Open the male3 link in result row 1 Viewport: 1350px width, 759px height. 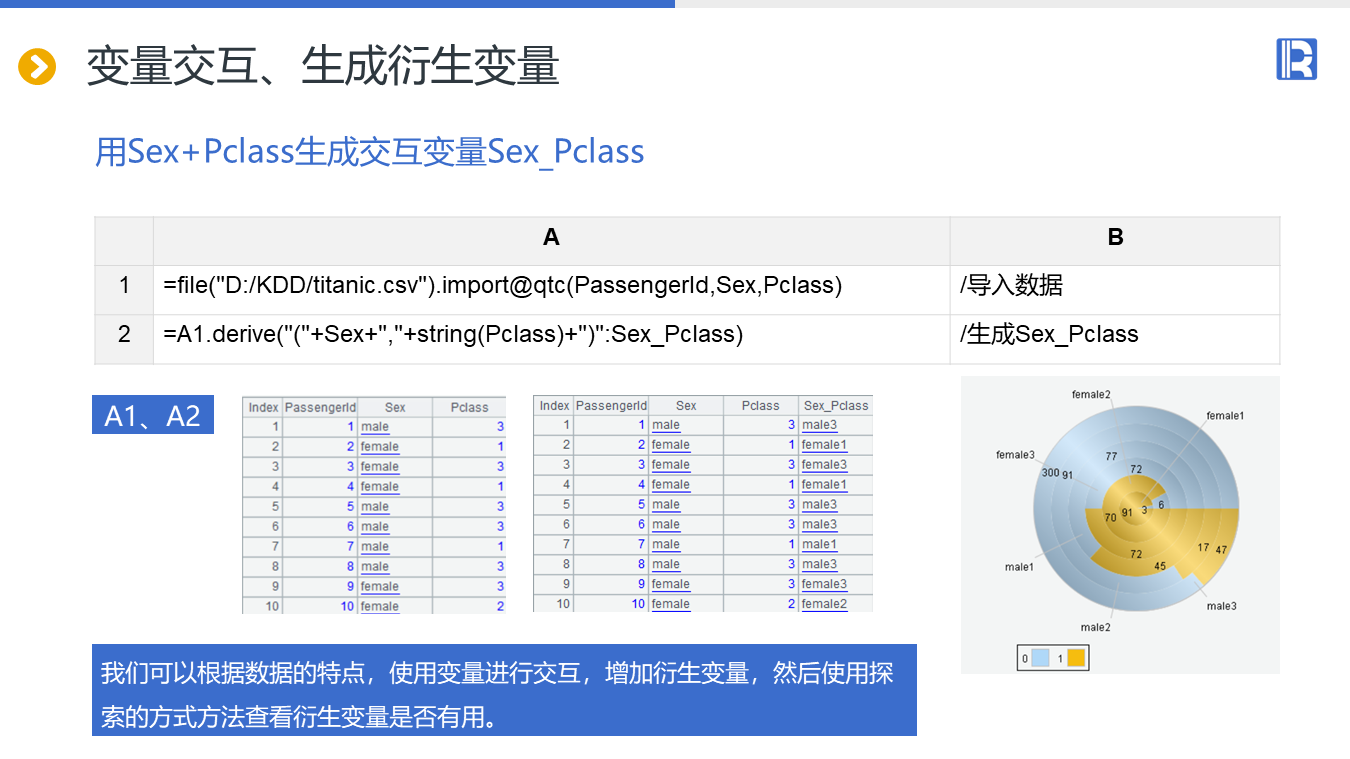click(819, 425)
